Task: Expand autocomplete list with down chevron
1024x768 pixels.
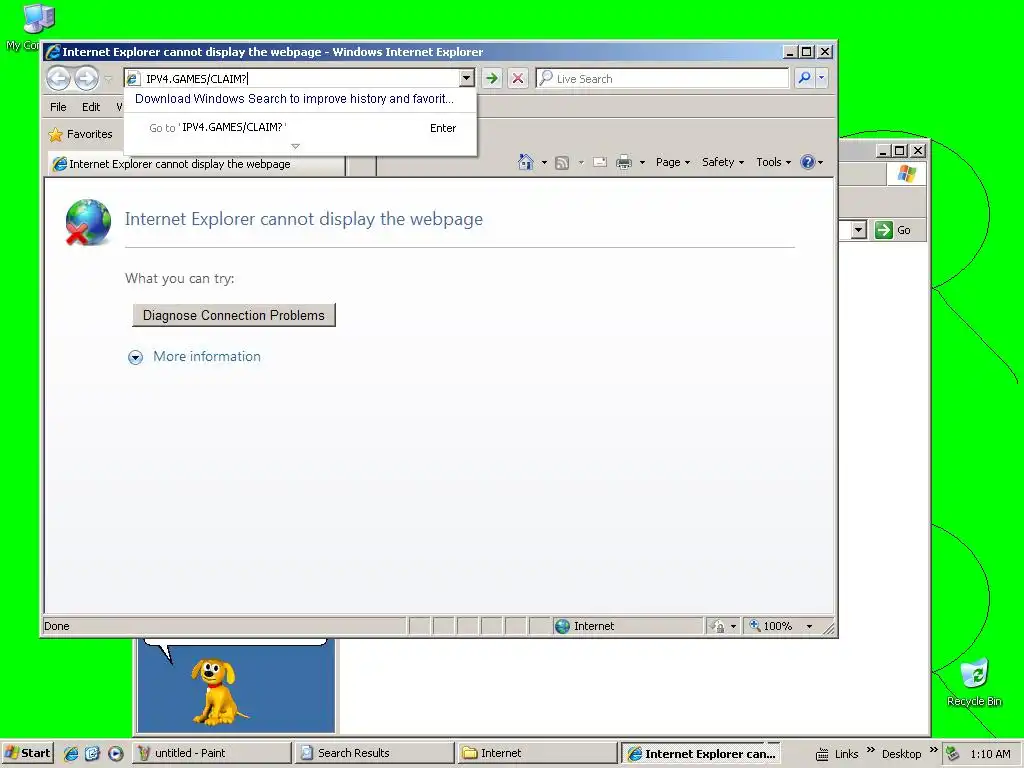Action: point(295,146)
